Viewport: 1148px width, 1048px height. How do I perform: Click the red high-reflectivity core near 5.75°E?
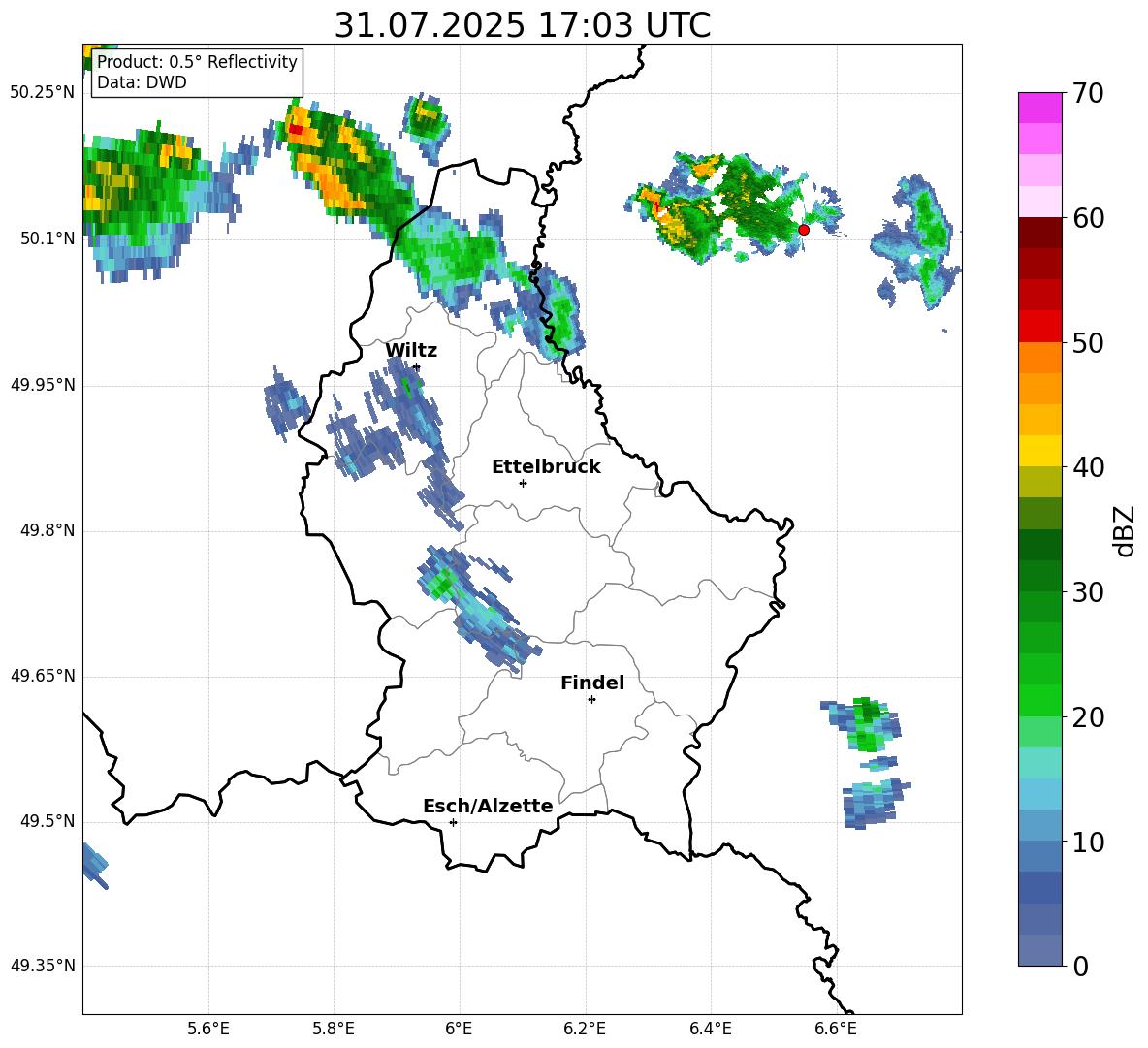click(x=296, y=130)
